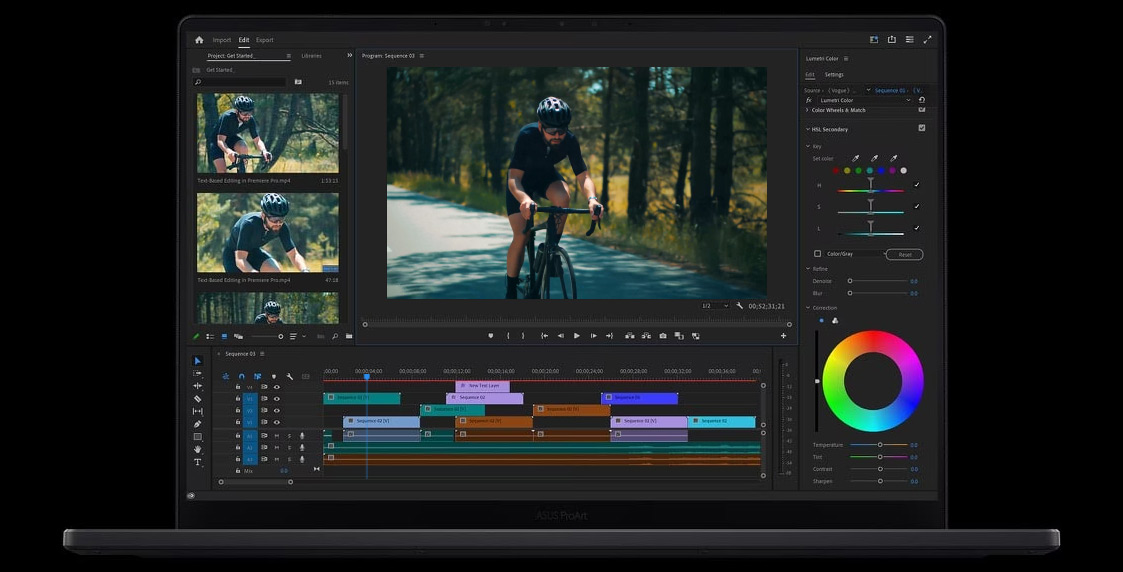Open the Color/Gray dropdown

[855, 254]
